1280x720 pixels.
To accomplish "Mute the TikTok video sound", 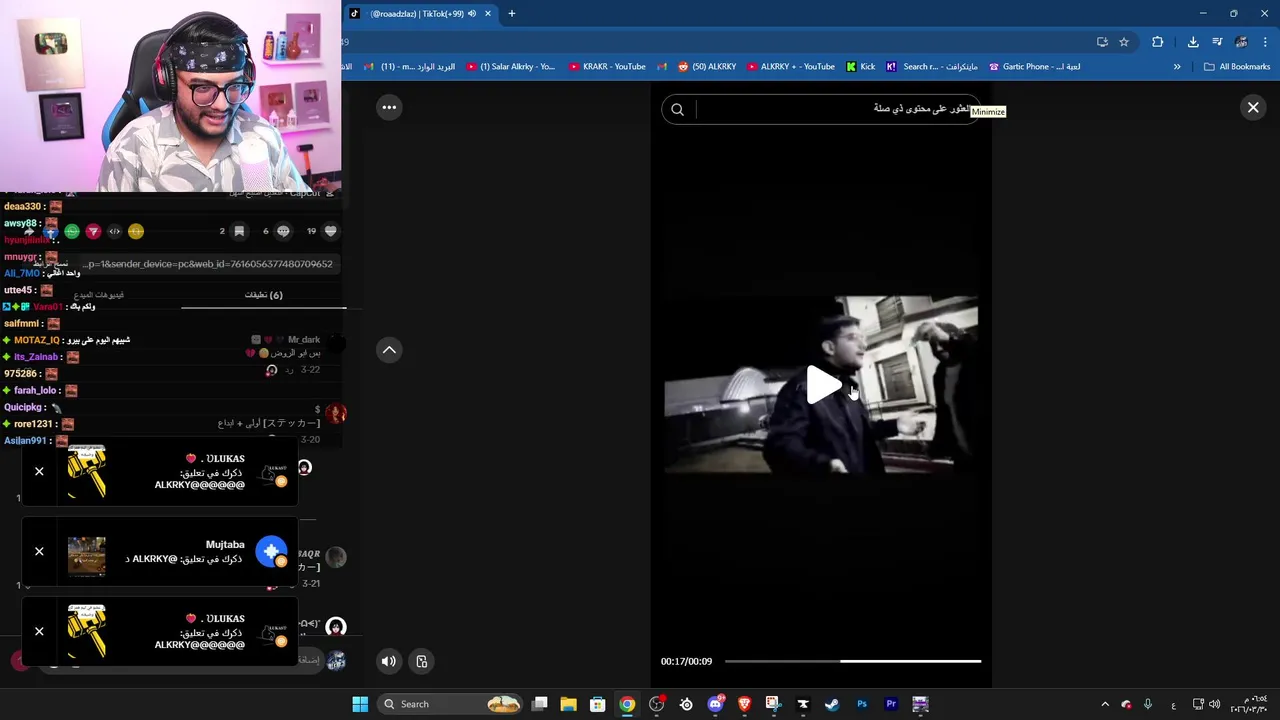I will pyautogui.click(x=389, y=661).
